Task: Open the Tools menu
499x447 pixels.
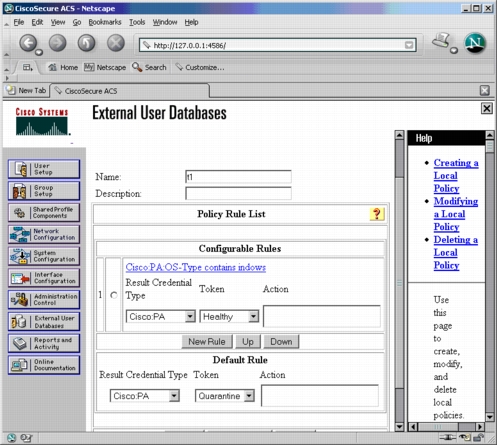Action: pyautogui.click(x=137, y=22)
